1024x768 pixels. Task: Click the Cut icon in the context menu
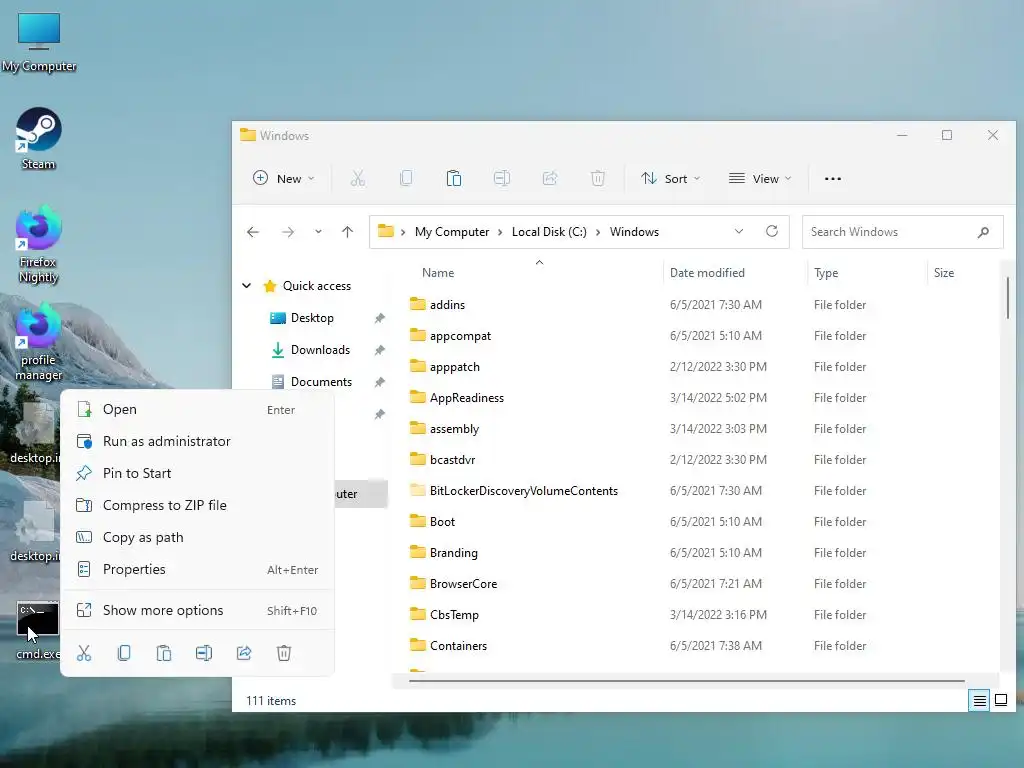84,653
